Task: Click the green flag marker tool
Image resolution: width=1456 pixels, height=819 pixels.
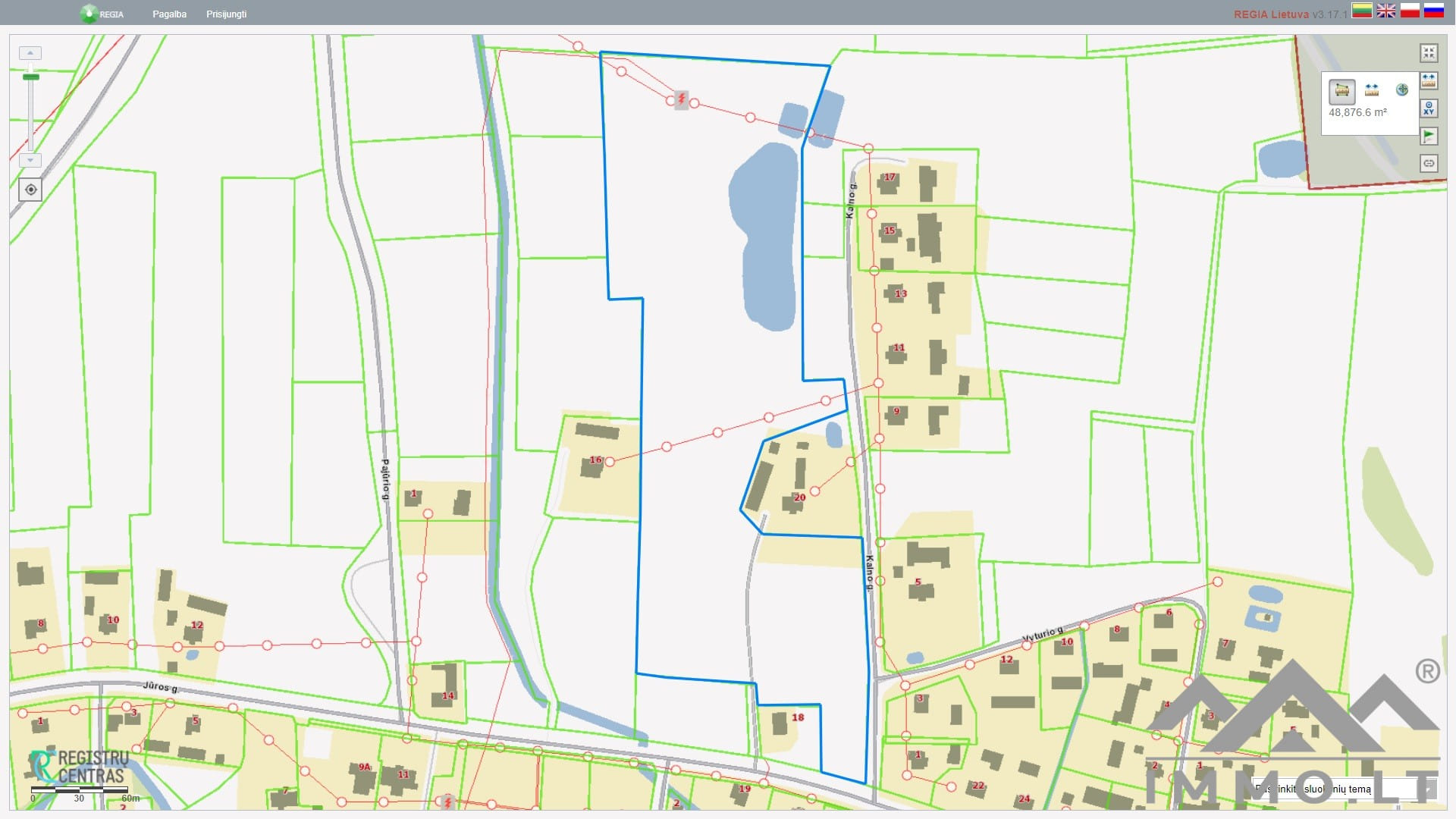Action: point(1429,136)
